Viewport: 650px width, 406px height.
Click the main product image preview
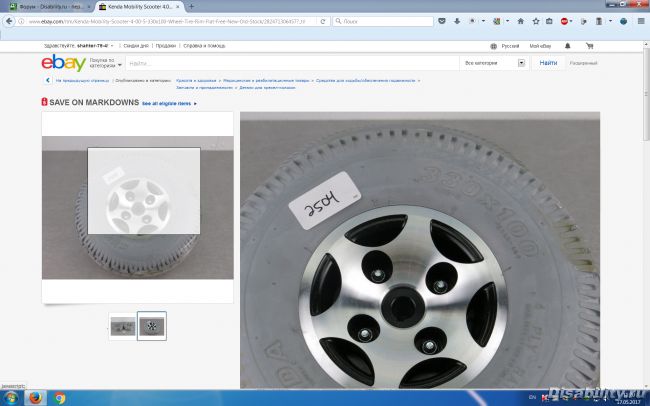pyautogui.click(x=138, y=207)
